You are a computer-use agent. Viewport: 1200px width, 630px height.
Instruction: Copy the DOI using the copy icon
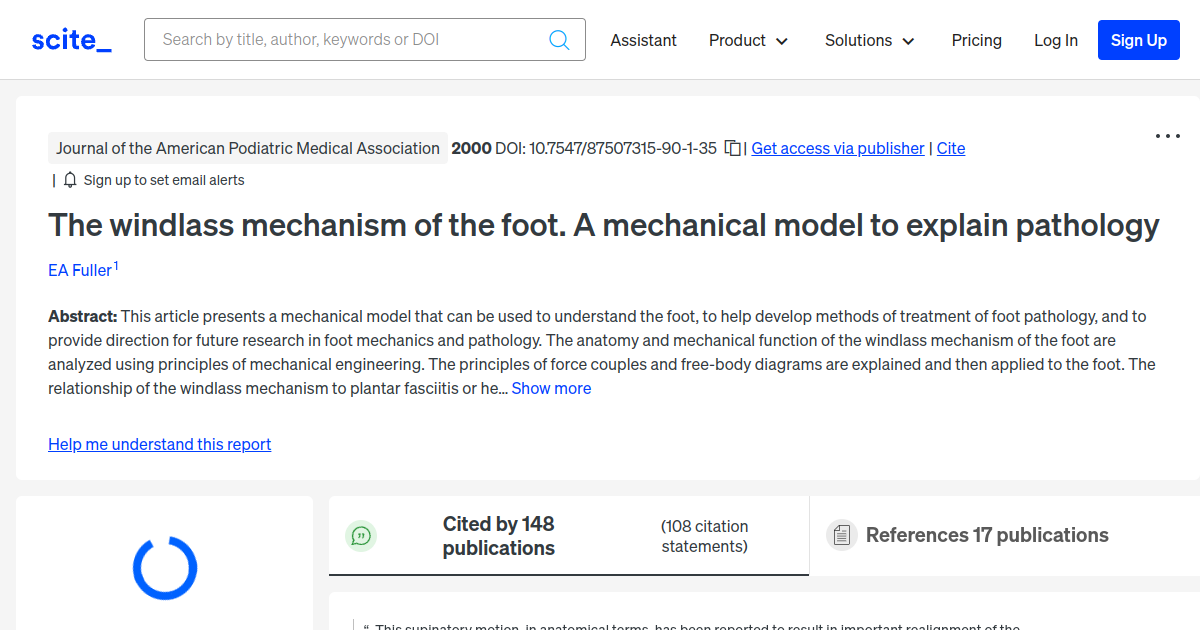tap(732, 147)
